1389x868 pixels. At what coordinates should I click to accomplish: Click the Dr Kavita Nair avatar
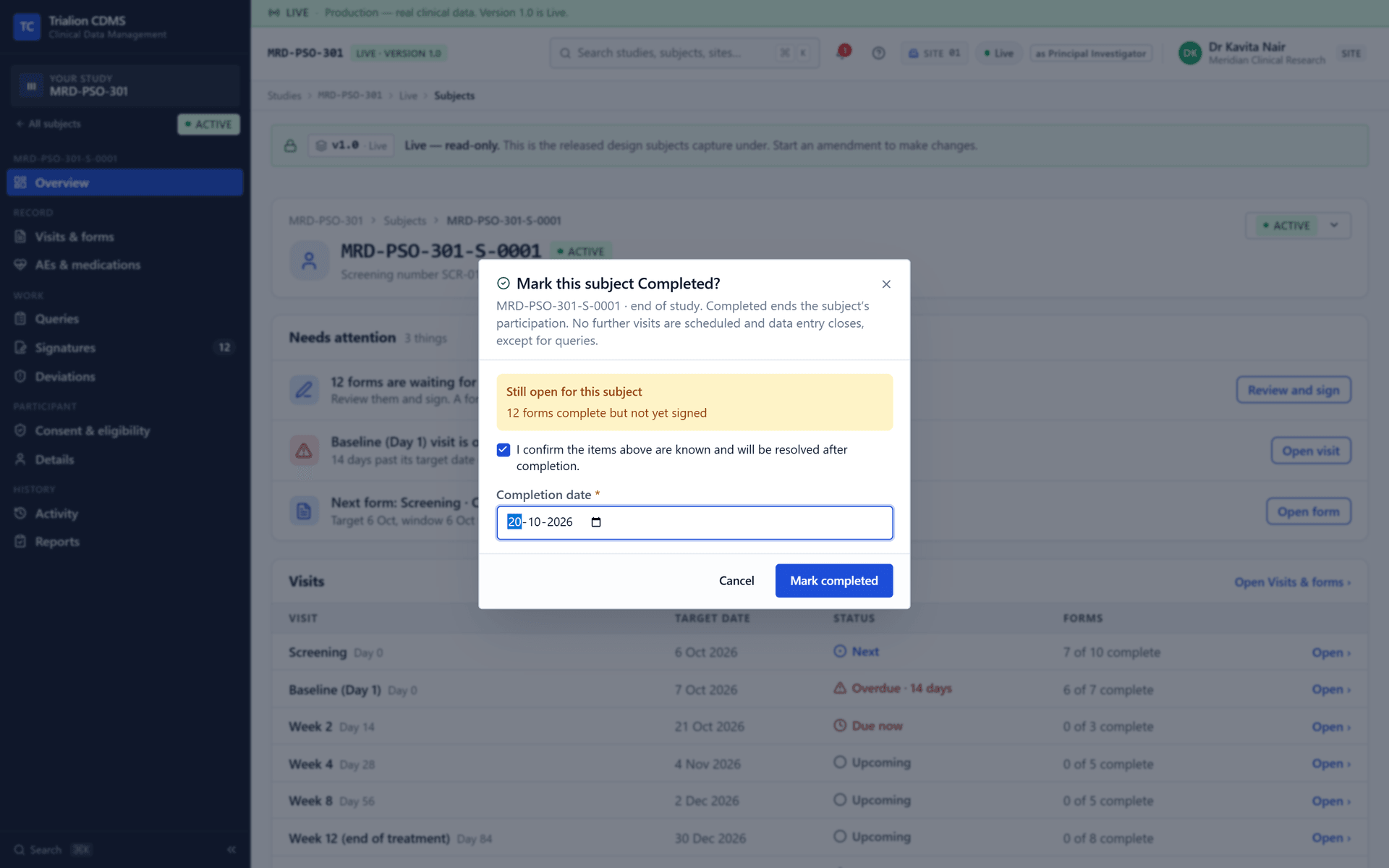pyautogui.click(x=1189, y=53)
